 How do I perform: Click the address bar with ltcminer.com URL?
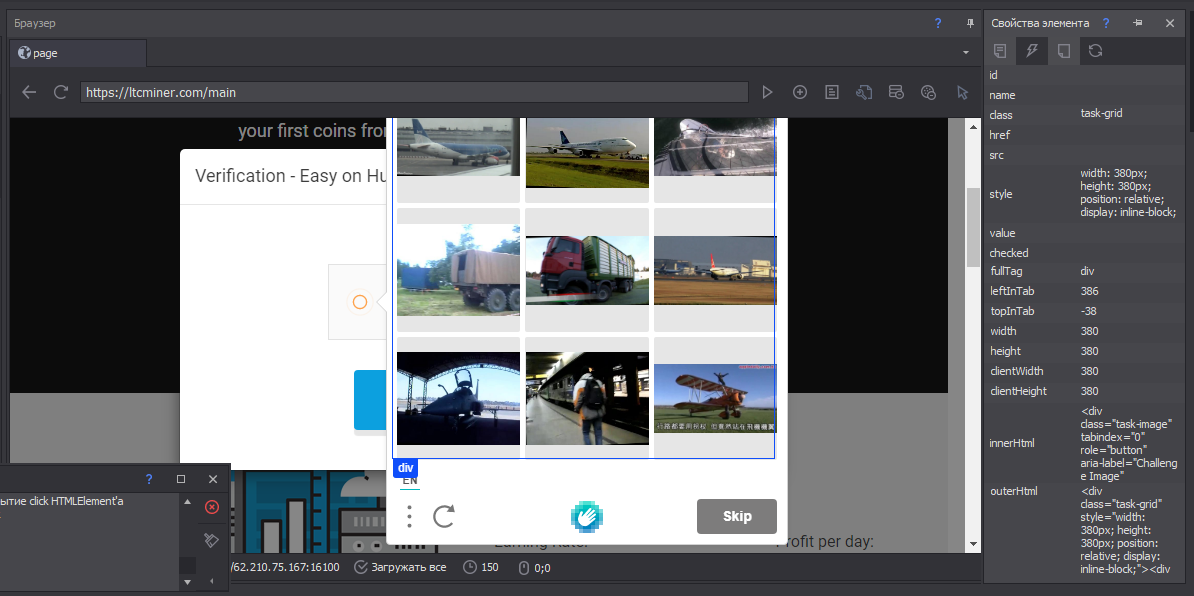pos(414,92)
